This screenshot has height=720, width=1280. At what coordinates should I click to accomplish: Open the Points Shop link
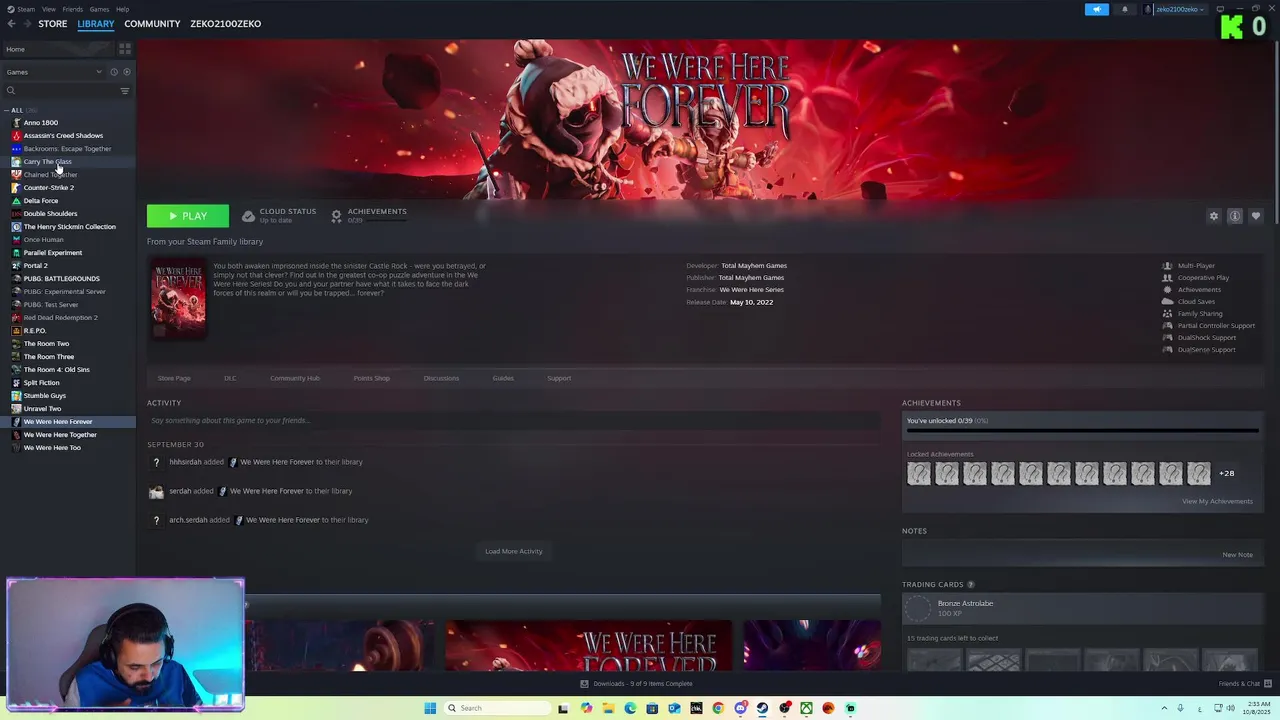[371, 378]
